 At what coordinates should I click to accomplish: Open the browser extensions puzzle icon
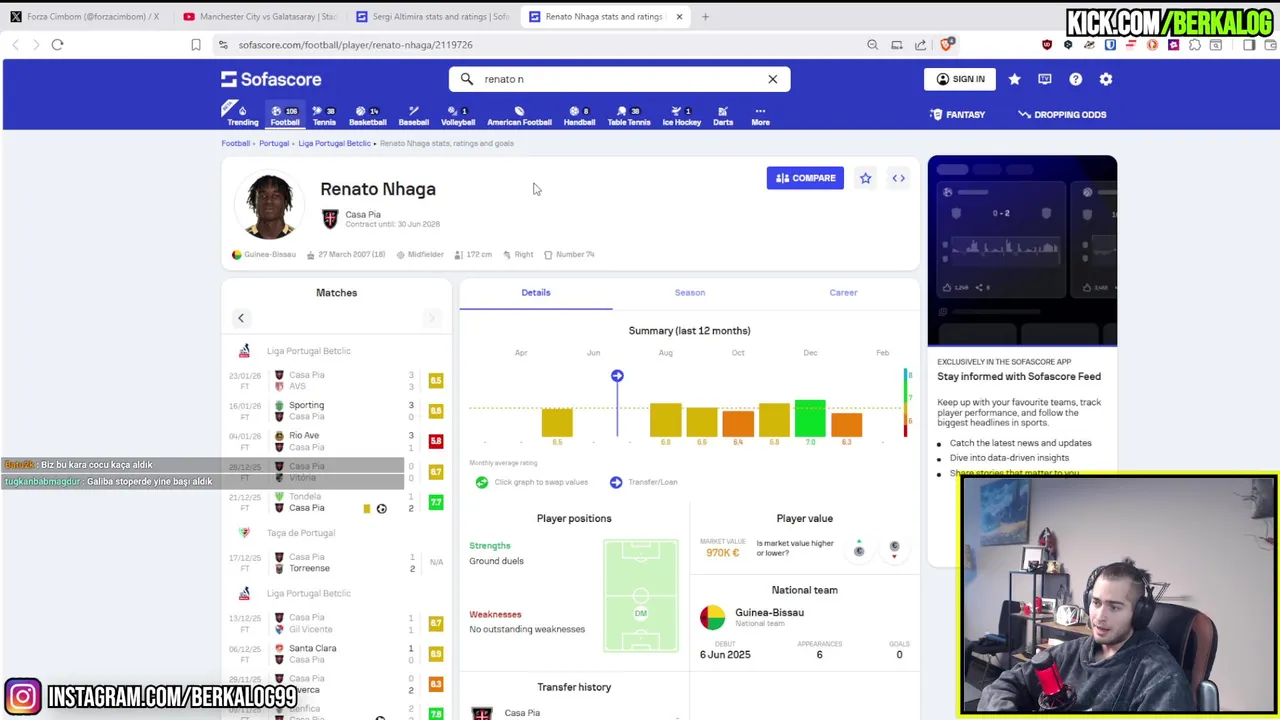[x=1195, y=45]
